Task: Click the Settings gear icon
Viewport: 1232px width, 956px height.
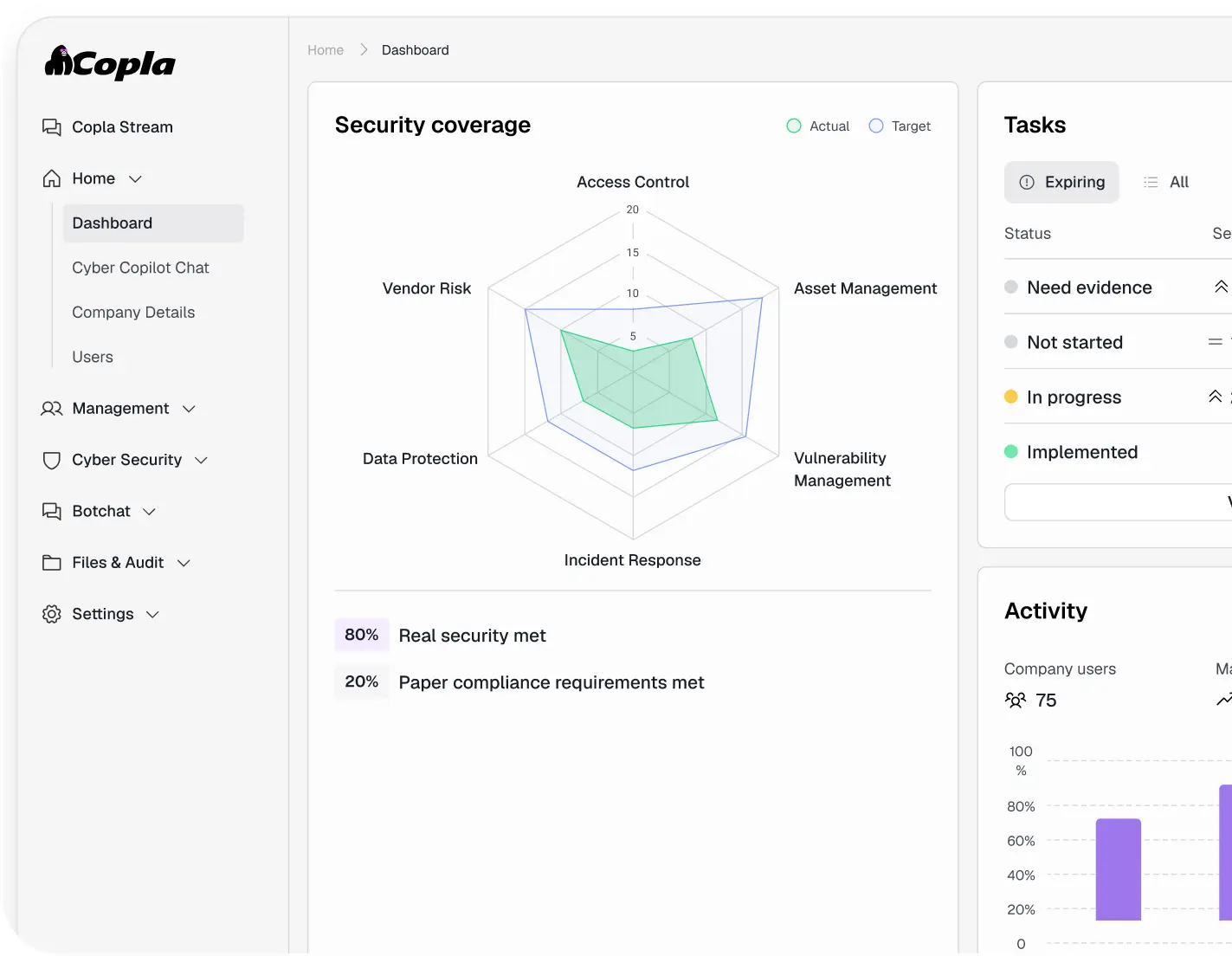Action: pyautogui.click(x=52, y=614)
